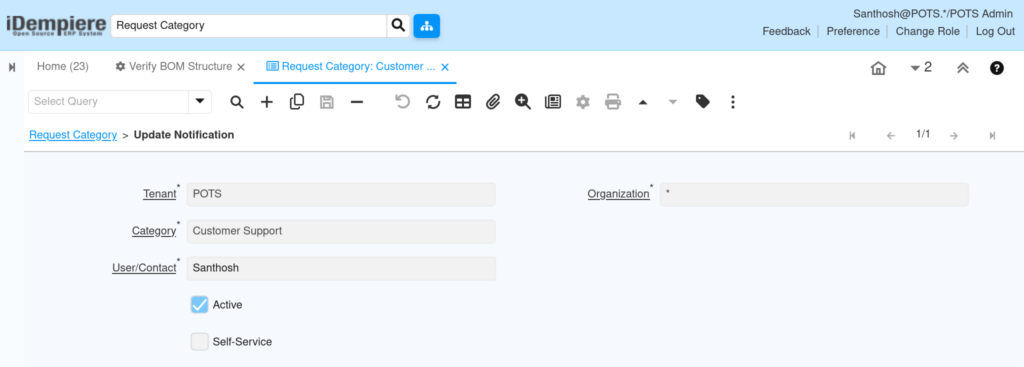Close the Request Category tab
The height and width of the screenshot is (367, 1024).
click(x=445, y=67)
